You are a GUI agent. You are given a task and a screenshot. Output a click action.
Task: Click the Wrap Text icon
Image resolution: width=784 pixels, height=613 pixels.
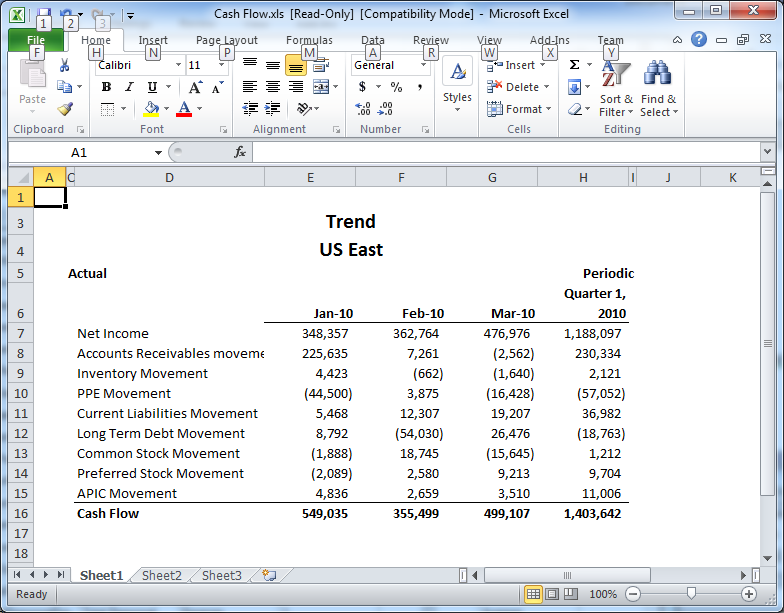click(x=320, y=64)
